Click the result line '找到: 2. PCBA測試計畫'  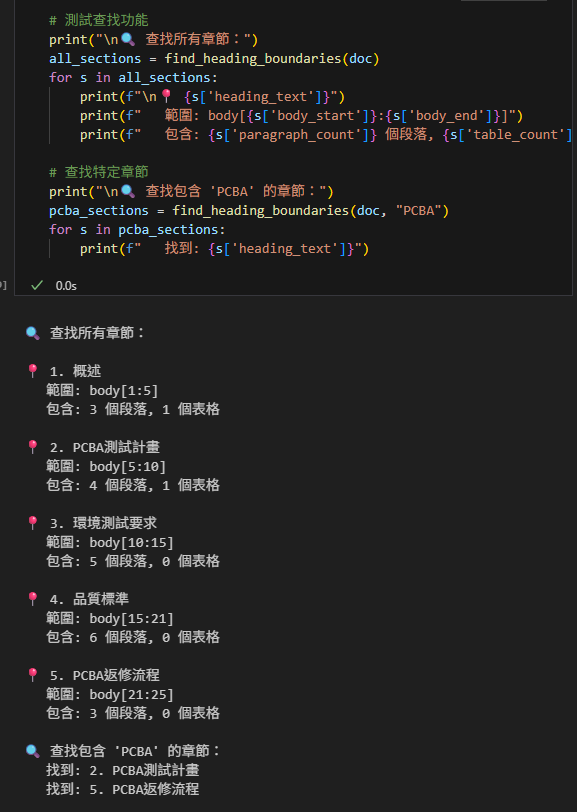click(x=123, y=771)
